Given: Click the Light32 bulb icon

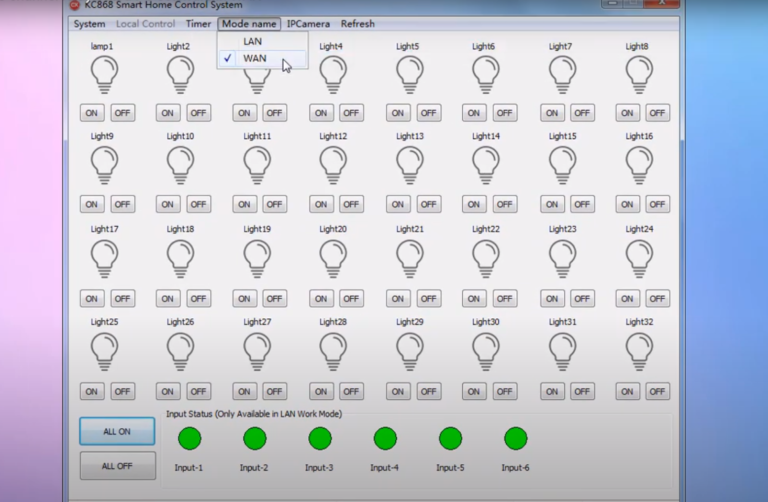Looking at the screenshot, I should click(x=639, y=350).
